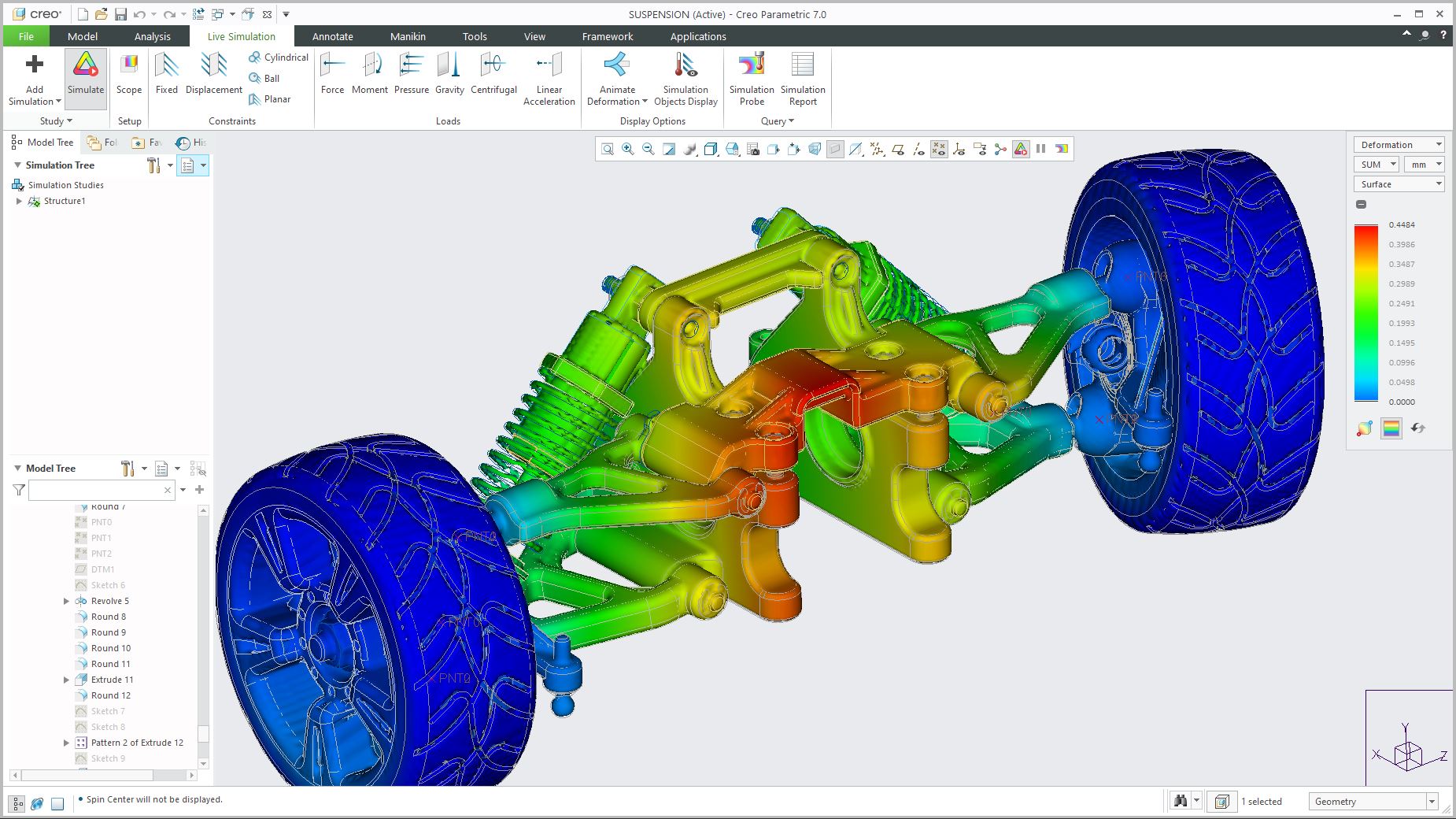Add a Displacement constraint

(214, 74)
